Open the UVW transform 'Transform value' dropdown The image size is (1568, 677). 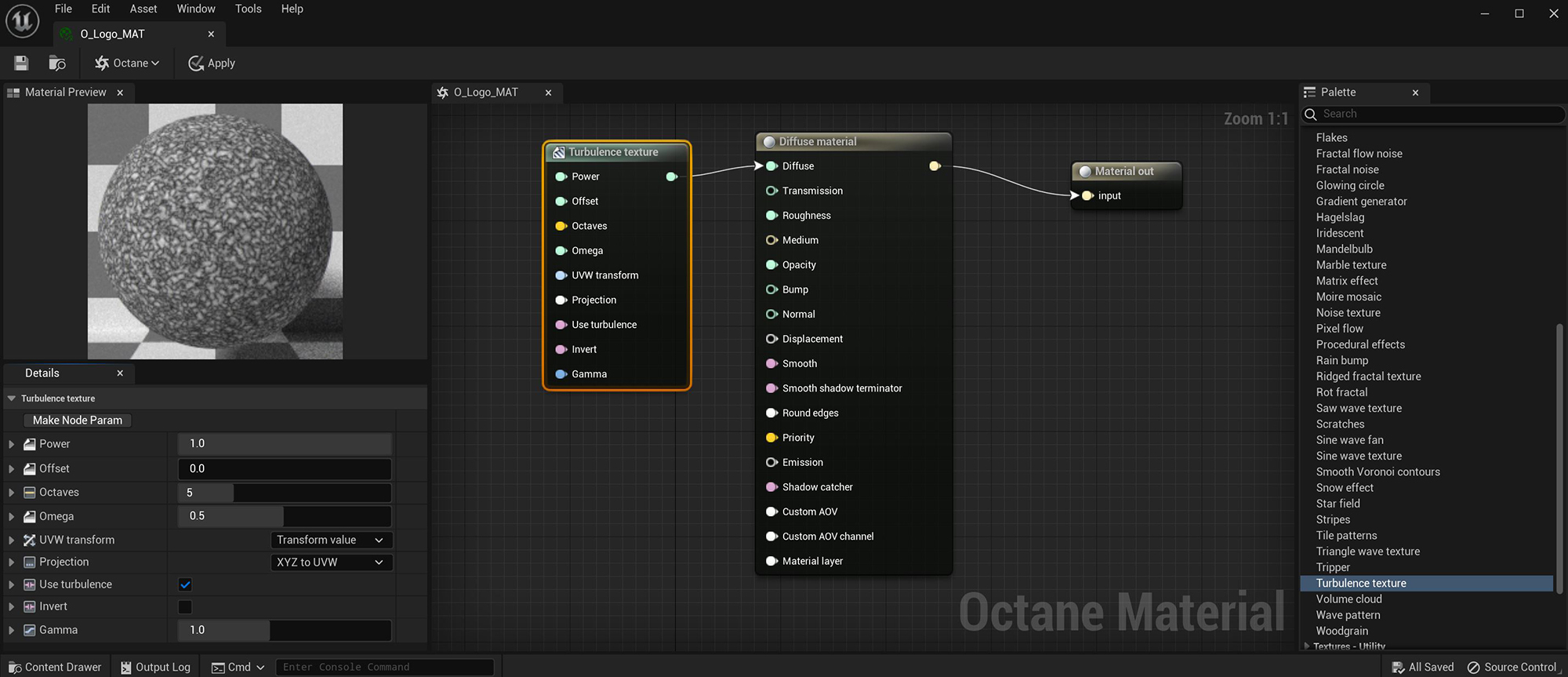tap(332, 541)
